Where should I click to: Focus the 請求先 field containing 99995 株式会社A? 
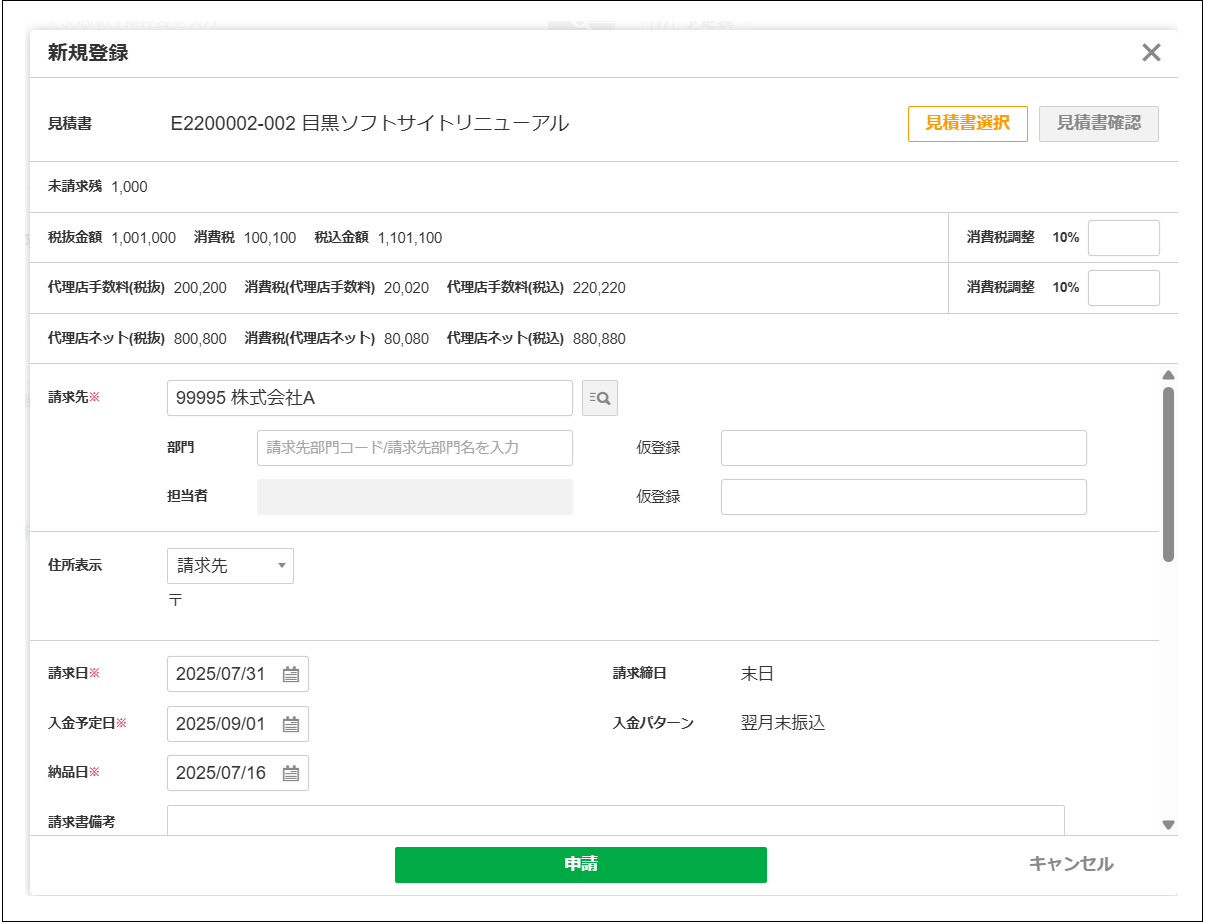pyautogui.click(x=369, y=398)
